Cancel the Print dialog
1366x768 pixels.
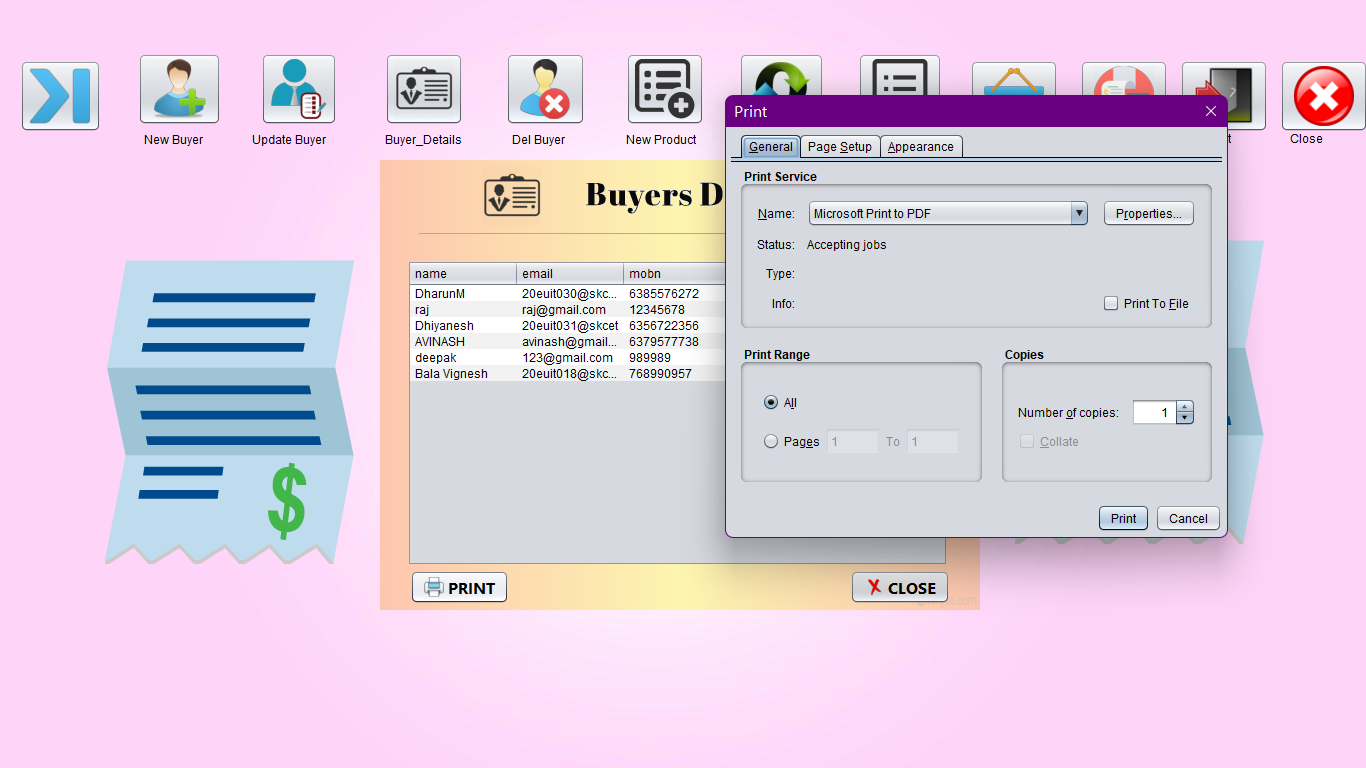tap(1188, 518)
